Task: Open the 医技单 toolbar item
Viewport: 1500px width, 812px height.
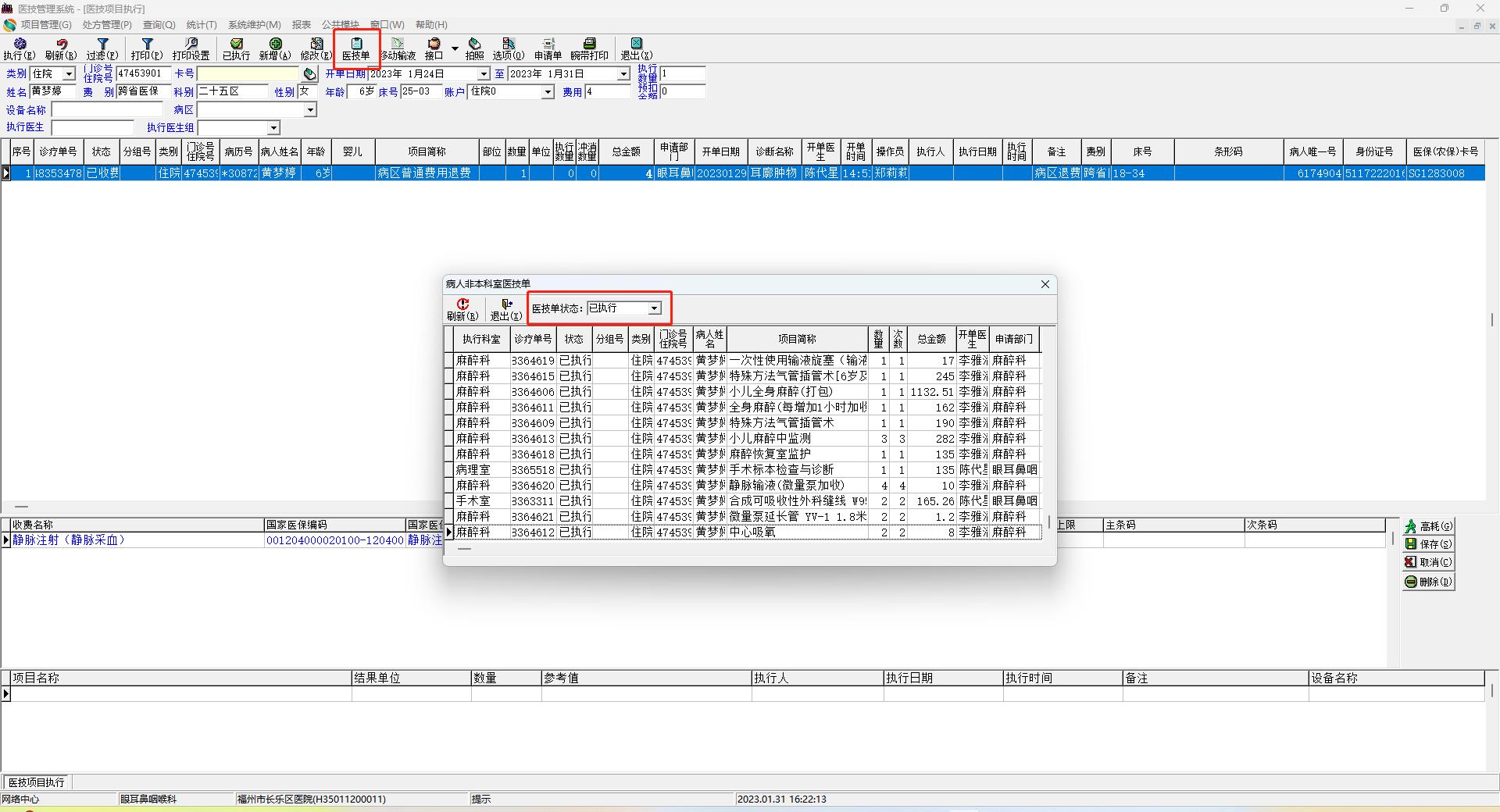Action: point(356,49)
